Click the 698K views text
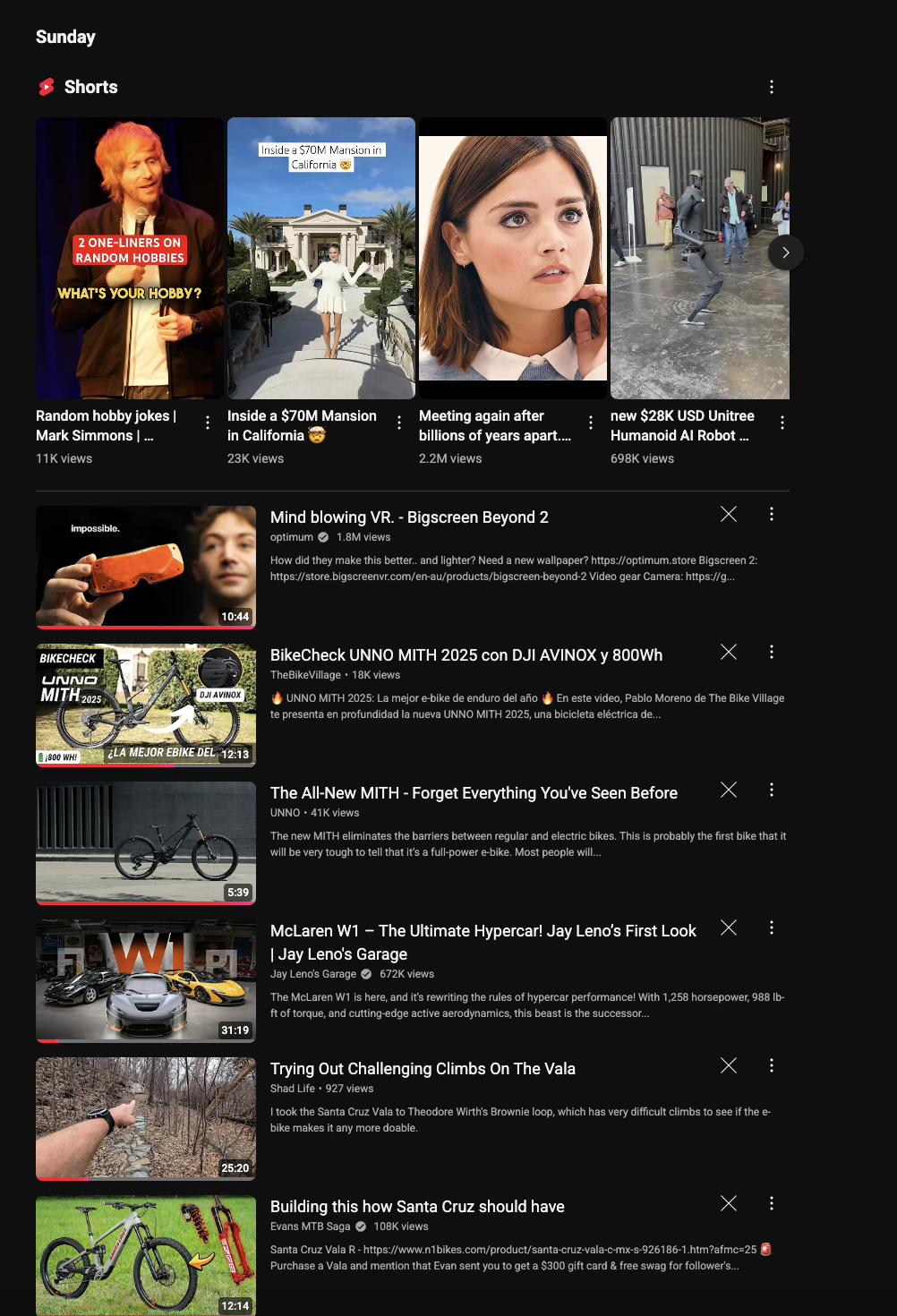The image size is (897, 1316). pyautogui.click(x=642, y=458)
